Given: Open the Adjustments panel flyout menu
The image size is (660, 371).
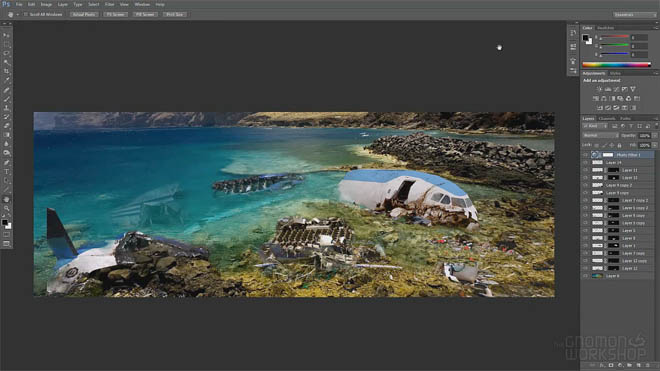Looking at the screenshot, I should [656, 73].
